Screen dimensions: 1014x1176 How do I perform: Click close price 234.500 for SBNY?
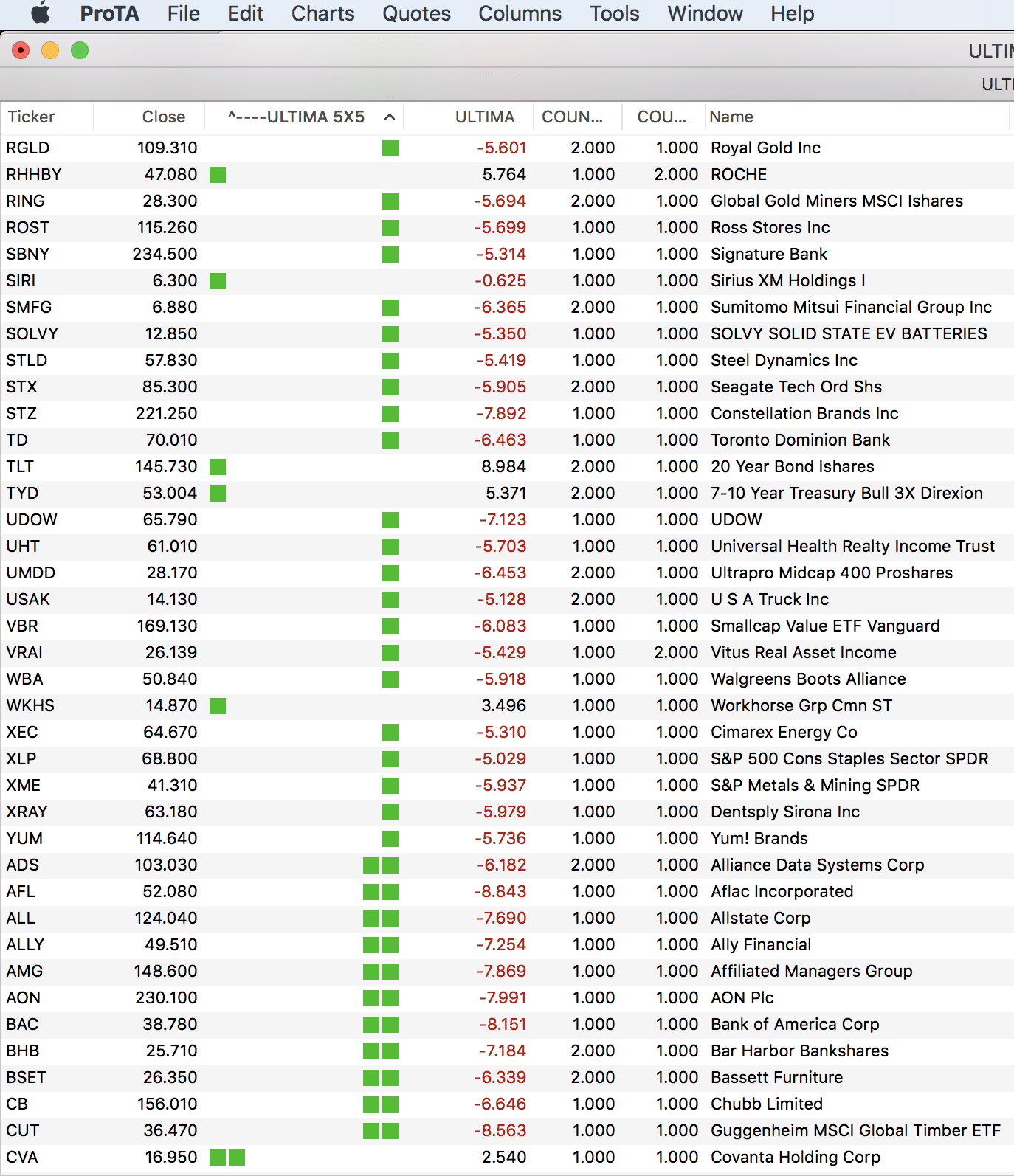[x=165, y=254]
